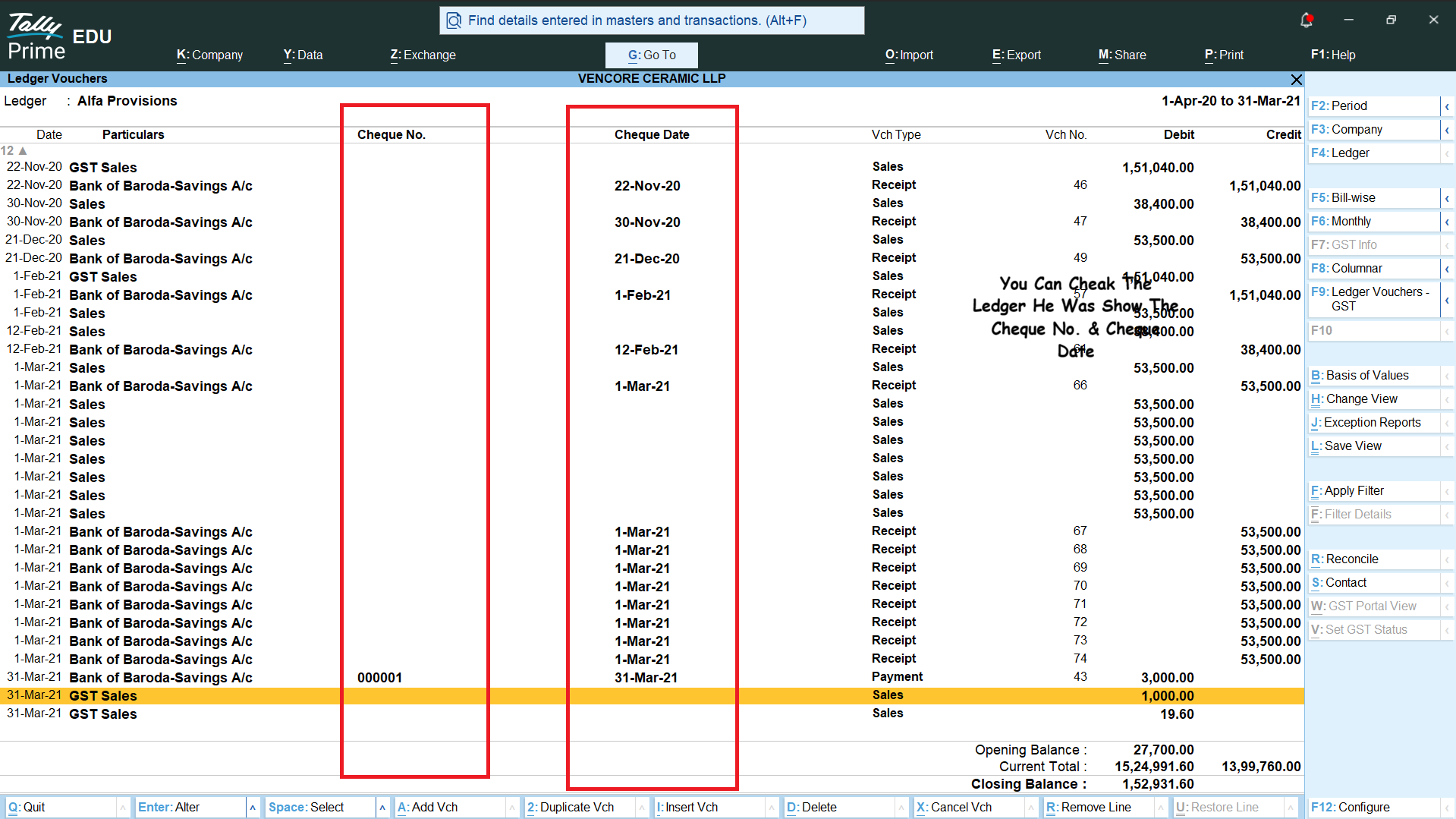
Task: Click R: Reconcile button
Action: pyautogui.click(x=1373, y=559)
